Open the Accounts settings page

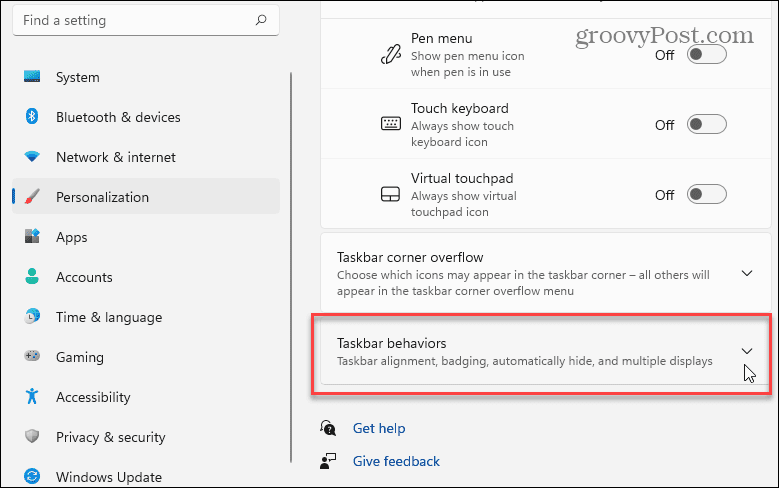tap(146, 277)
